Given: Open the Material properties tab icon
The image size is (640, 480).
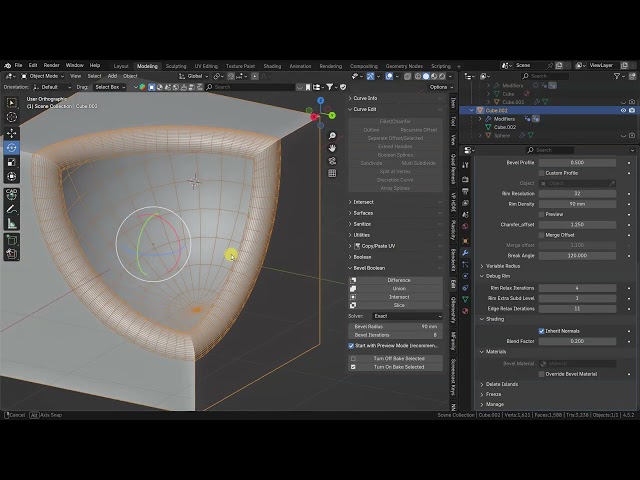Looking at the screenshot, I should (x=465, y=311).
